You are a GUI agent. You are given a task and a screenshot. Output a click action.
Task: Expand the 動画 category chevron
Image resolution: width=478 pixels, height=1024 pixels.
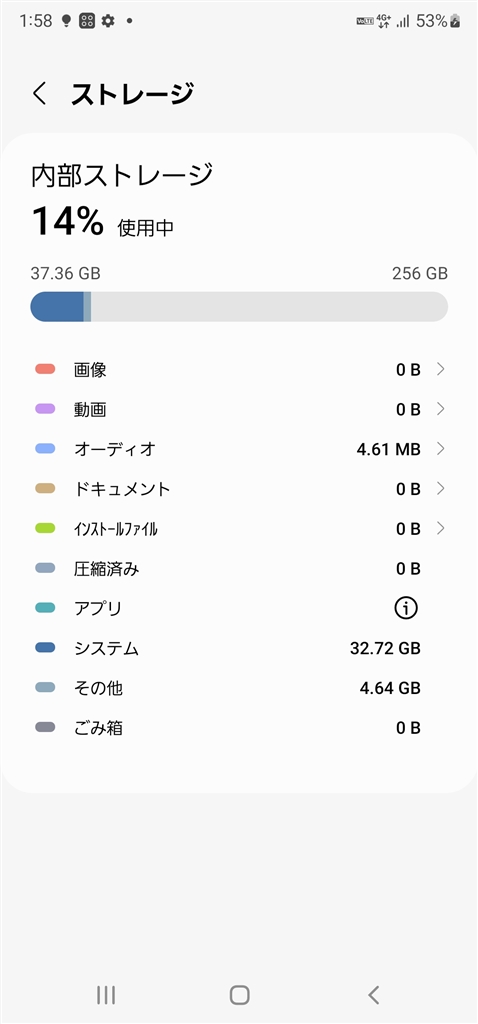point(441,409)
